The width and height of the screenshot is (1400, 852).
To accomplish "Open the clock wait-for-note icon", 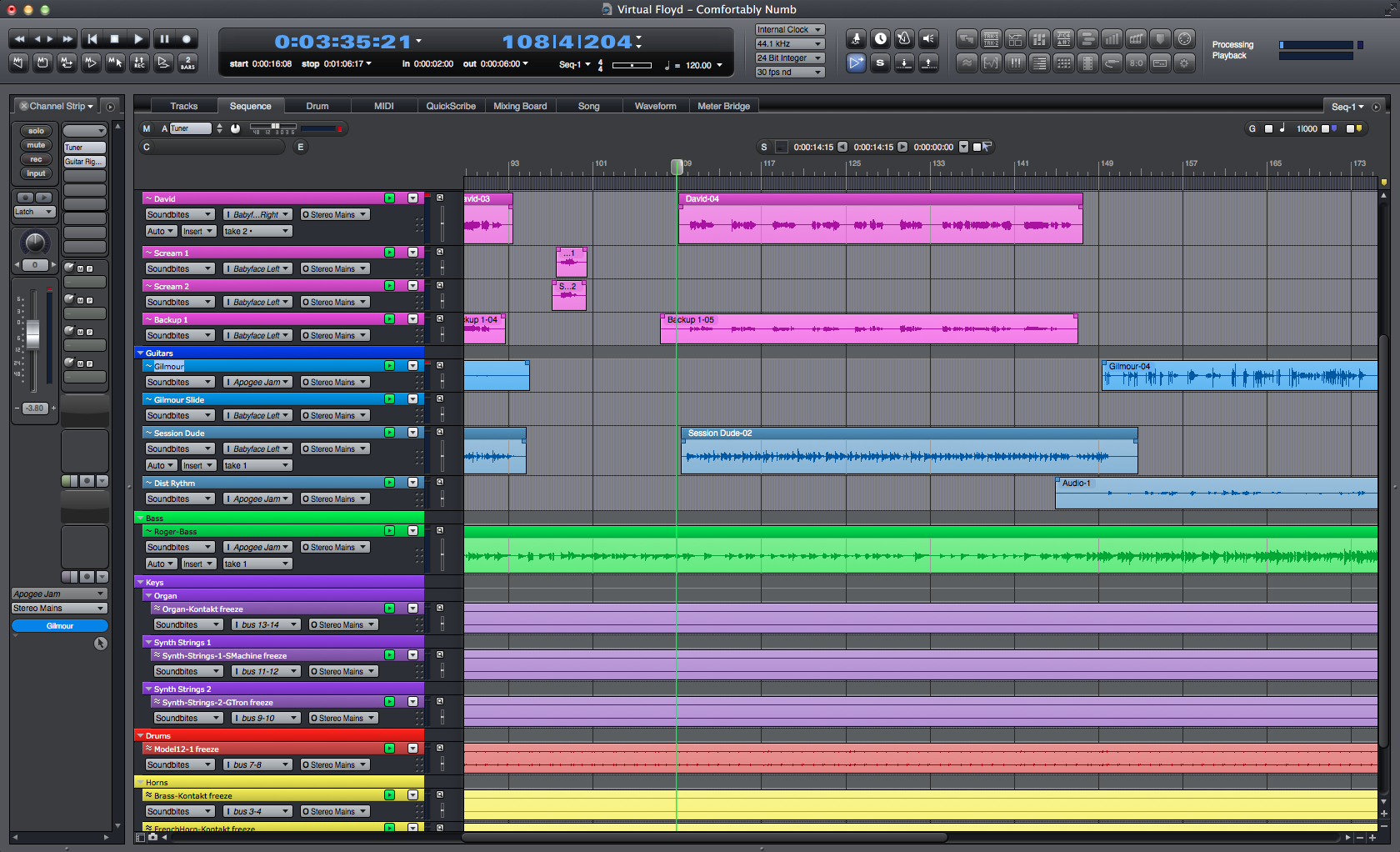I will click(x=880, y=38).
